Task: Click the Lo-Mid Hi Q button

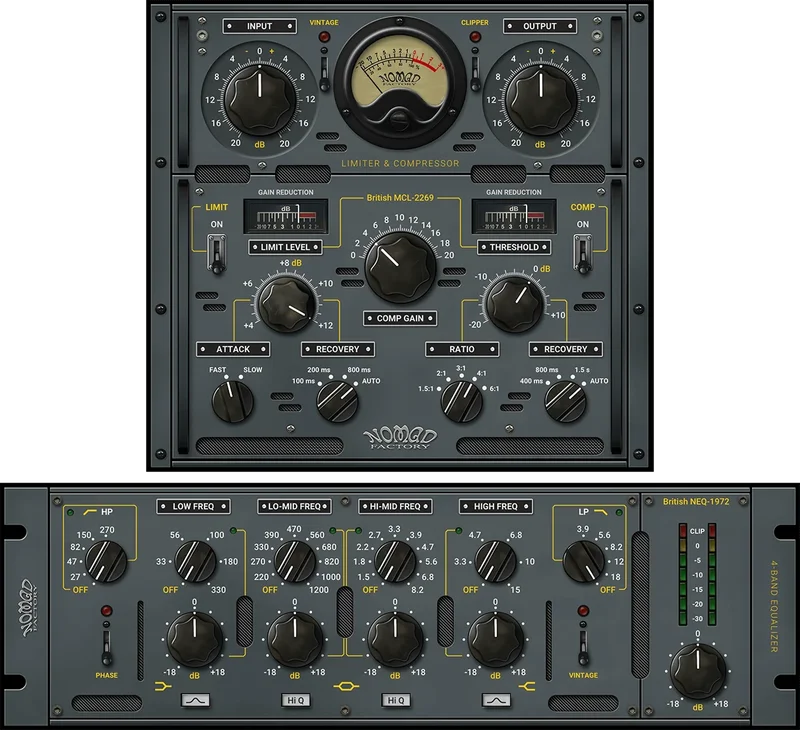Action: coord(295,700)
